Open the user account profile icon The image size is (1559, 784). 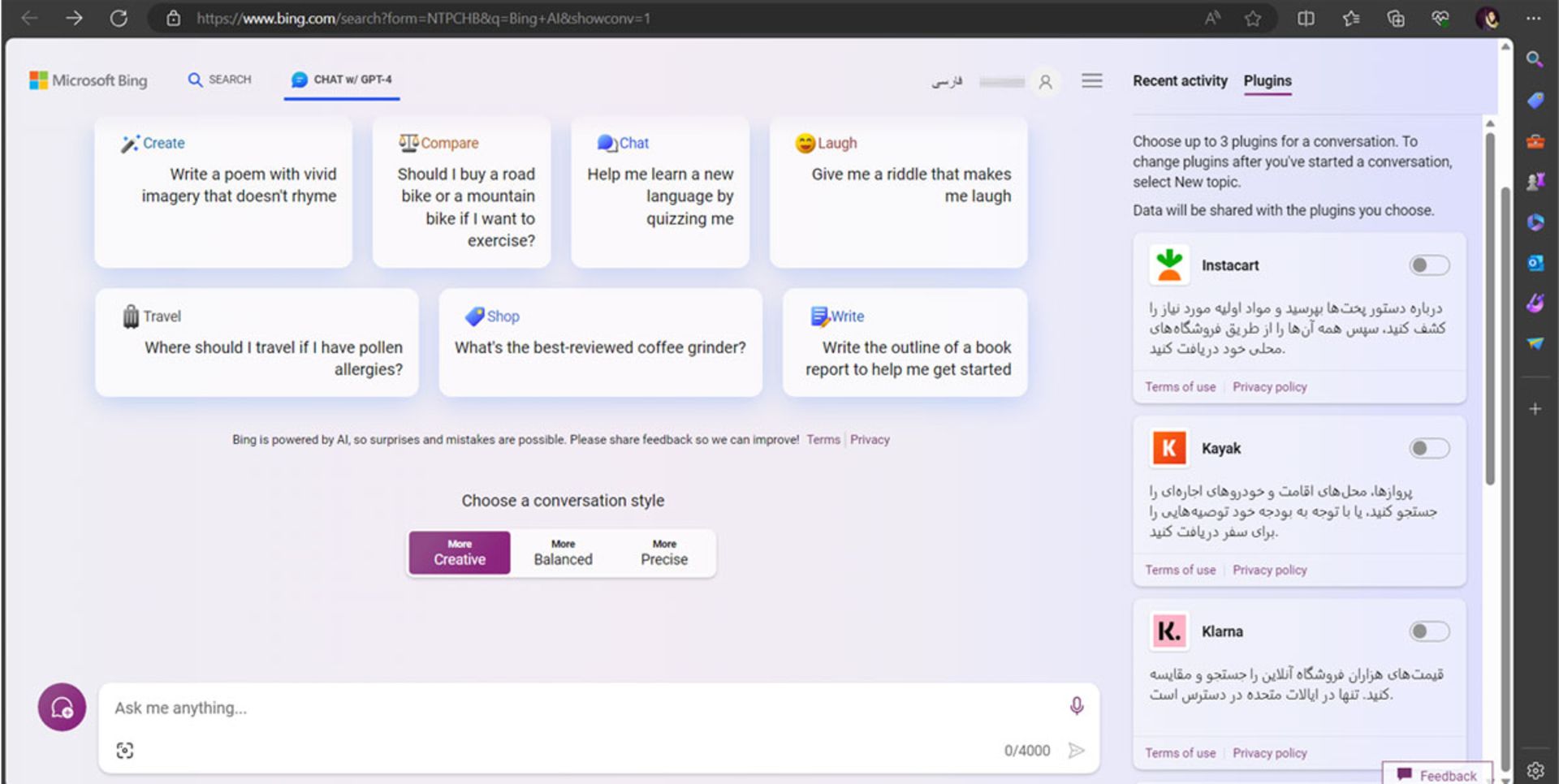point(1045,81)
